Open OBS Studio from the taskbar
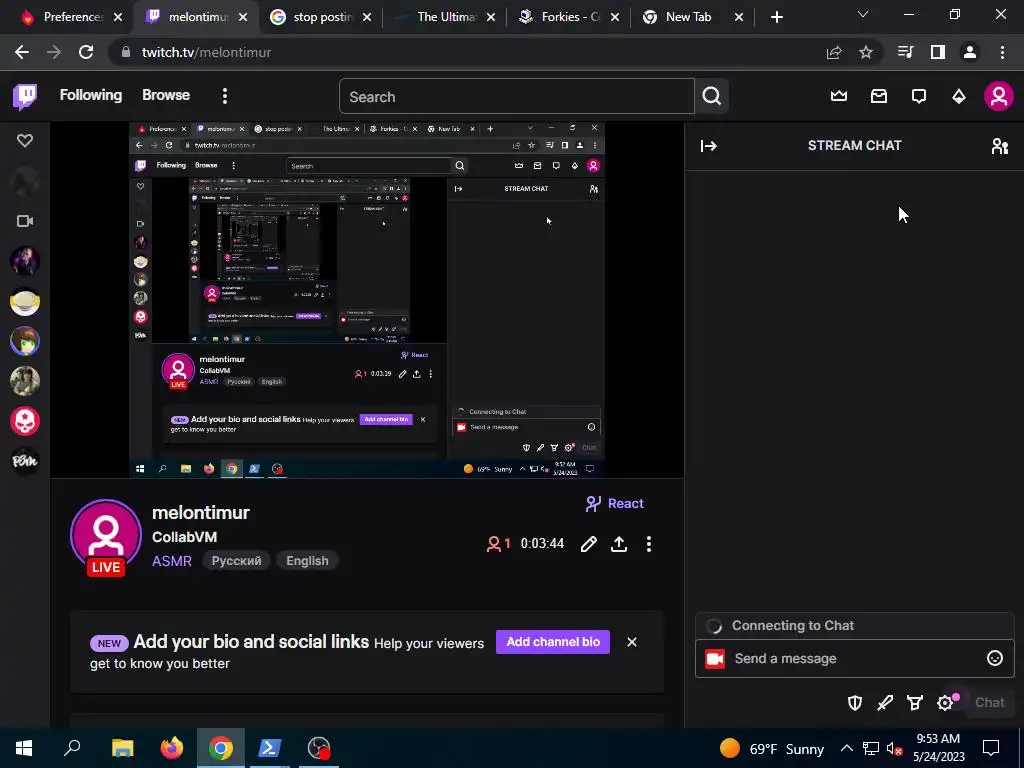The image size is (1024, 768). tap(319, 748)
